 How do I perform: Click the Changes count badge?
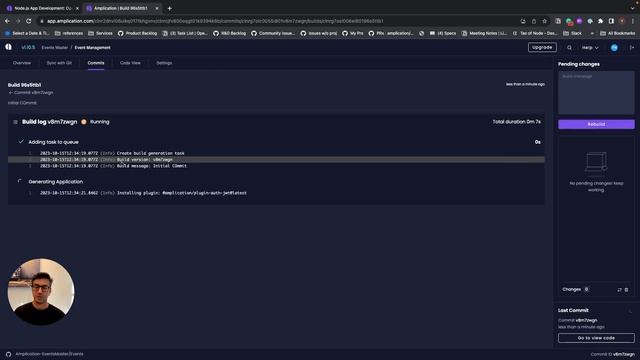pos(587,289)
